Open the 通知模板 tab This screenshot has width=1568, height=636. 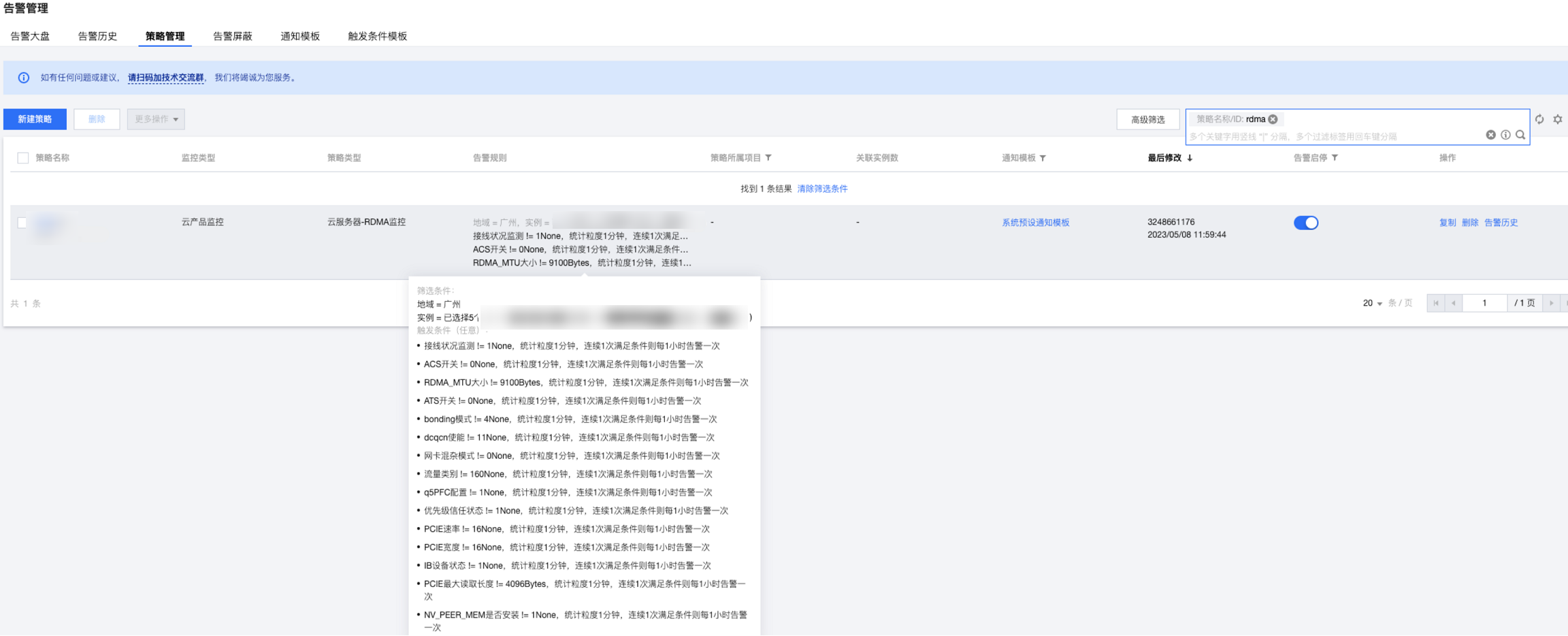coord(300,36)
